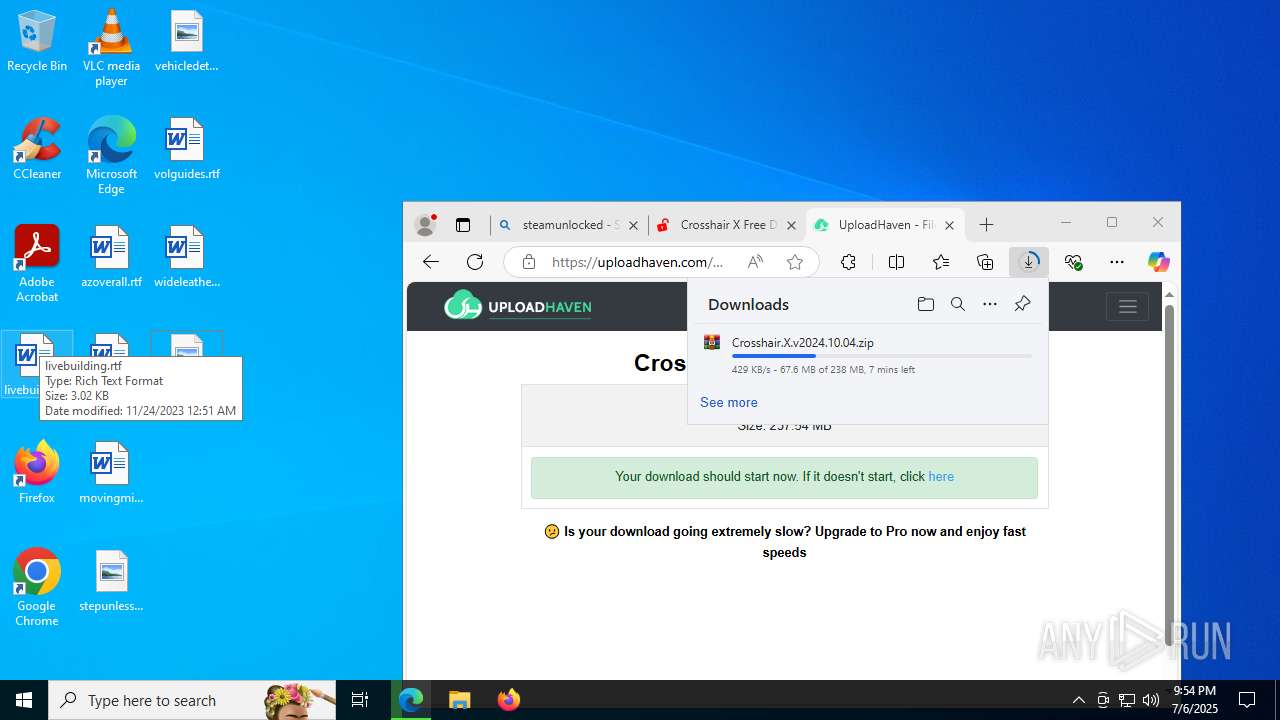Open CCleaner desktop shortcut
The width and height of the screenshot is (1280, 720).
(x=37, y=149)
